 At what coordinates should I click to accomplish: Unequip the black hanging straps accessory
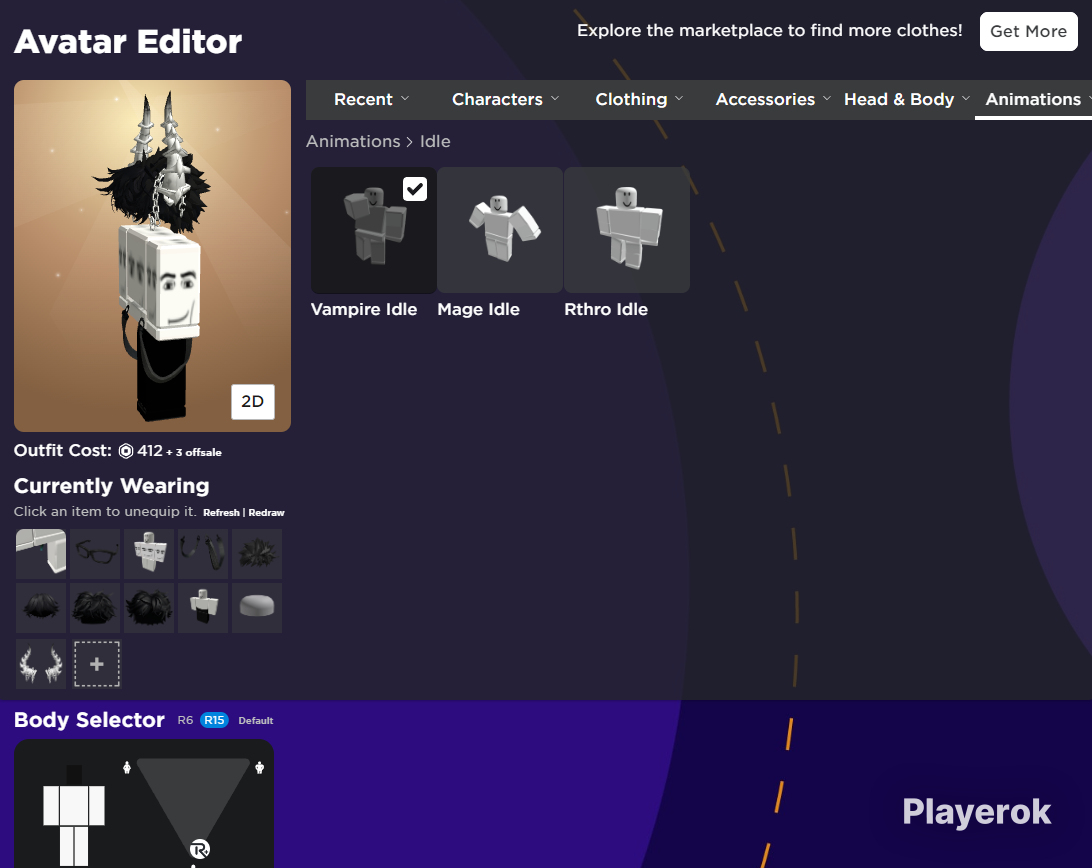click(x=203, y=554)
